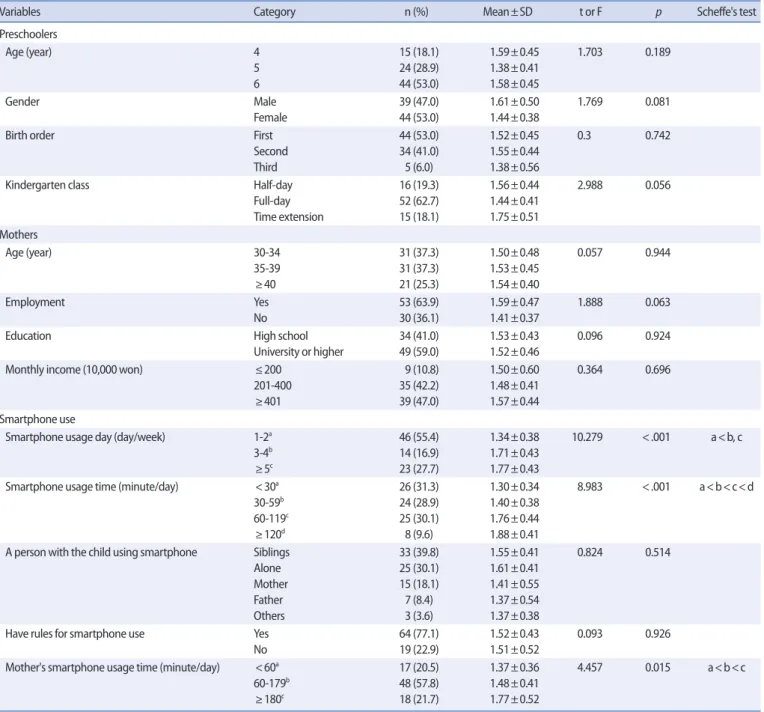This screenshot has width=764, height=712.
Task: Click the 'Kindergarten class' variable label
Action: (47, 185)
